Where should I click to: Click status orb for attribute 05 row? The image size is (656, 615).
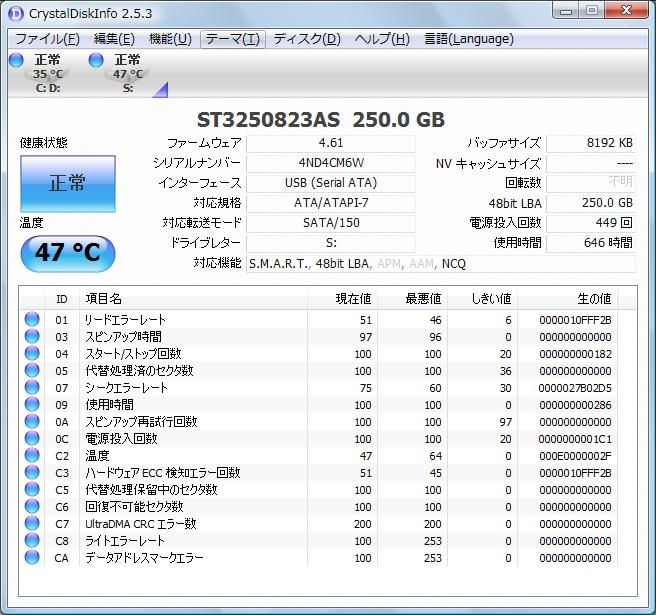32,371
